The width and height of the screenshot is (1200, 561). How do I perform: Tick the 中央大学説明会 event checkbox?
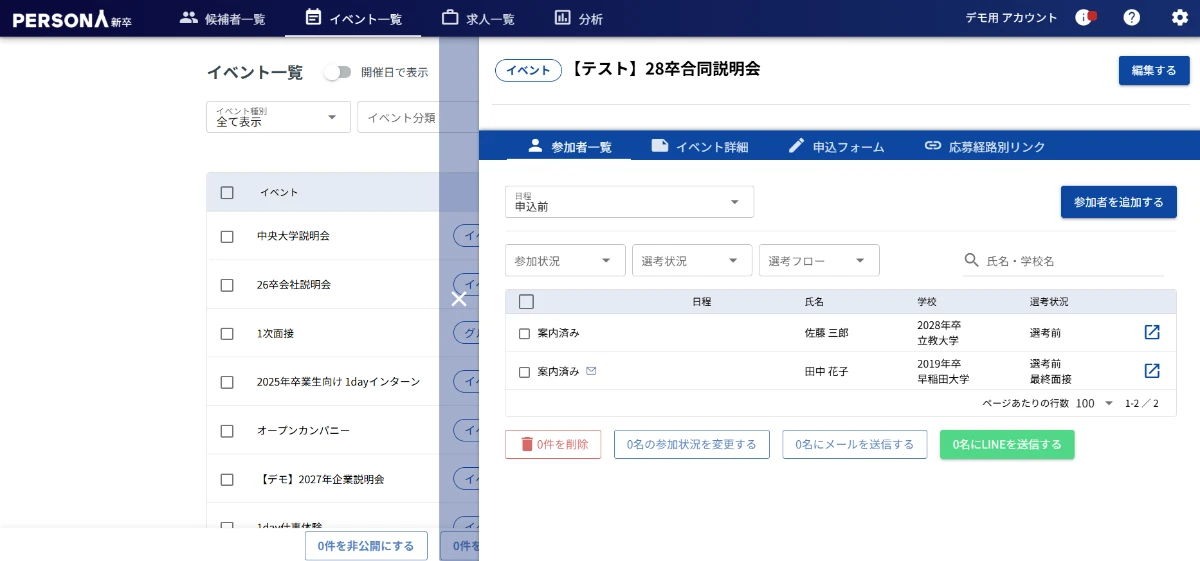pyautogui.click(x=227, y=237)
